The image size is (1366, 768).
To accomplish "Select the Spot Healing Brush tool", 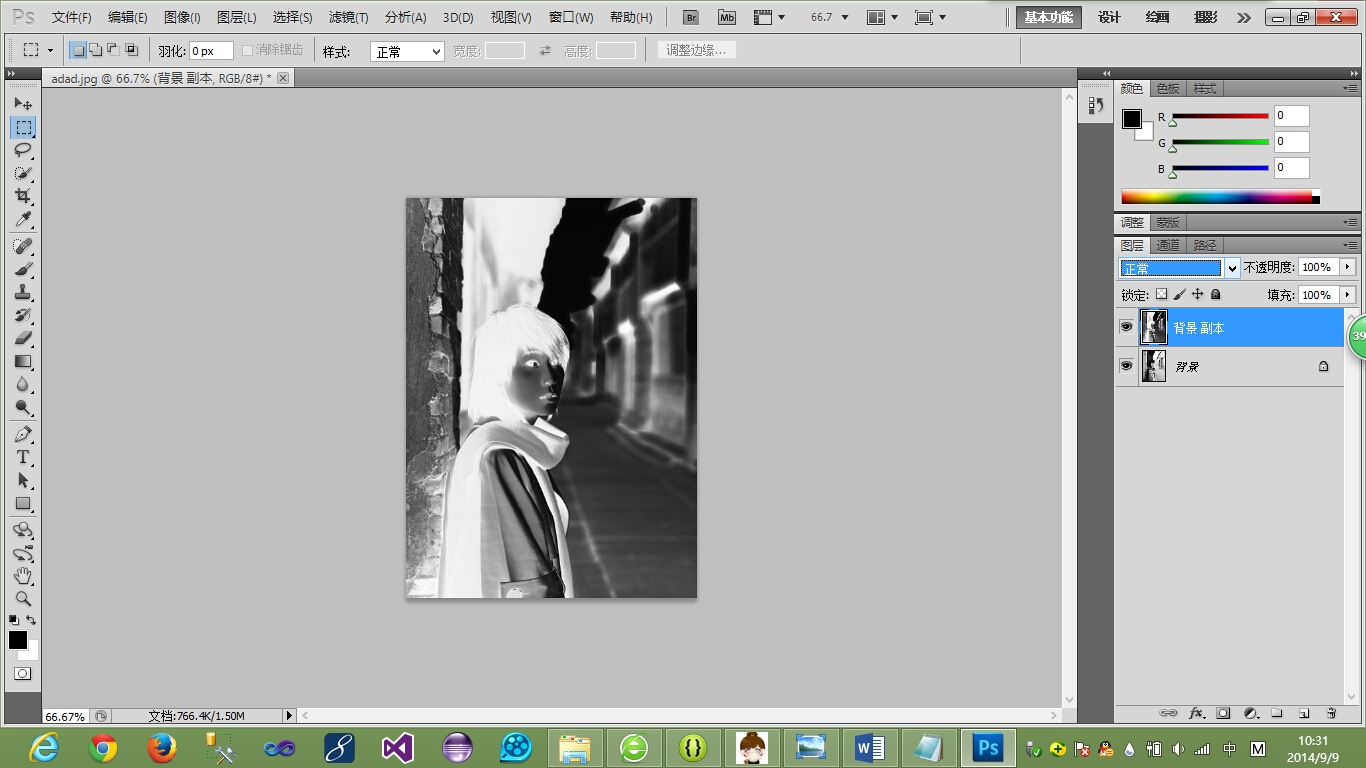I will tap(23, 246).
